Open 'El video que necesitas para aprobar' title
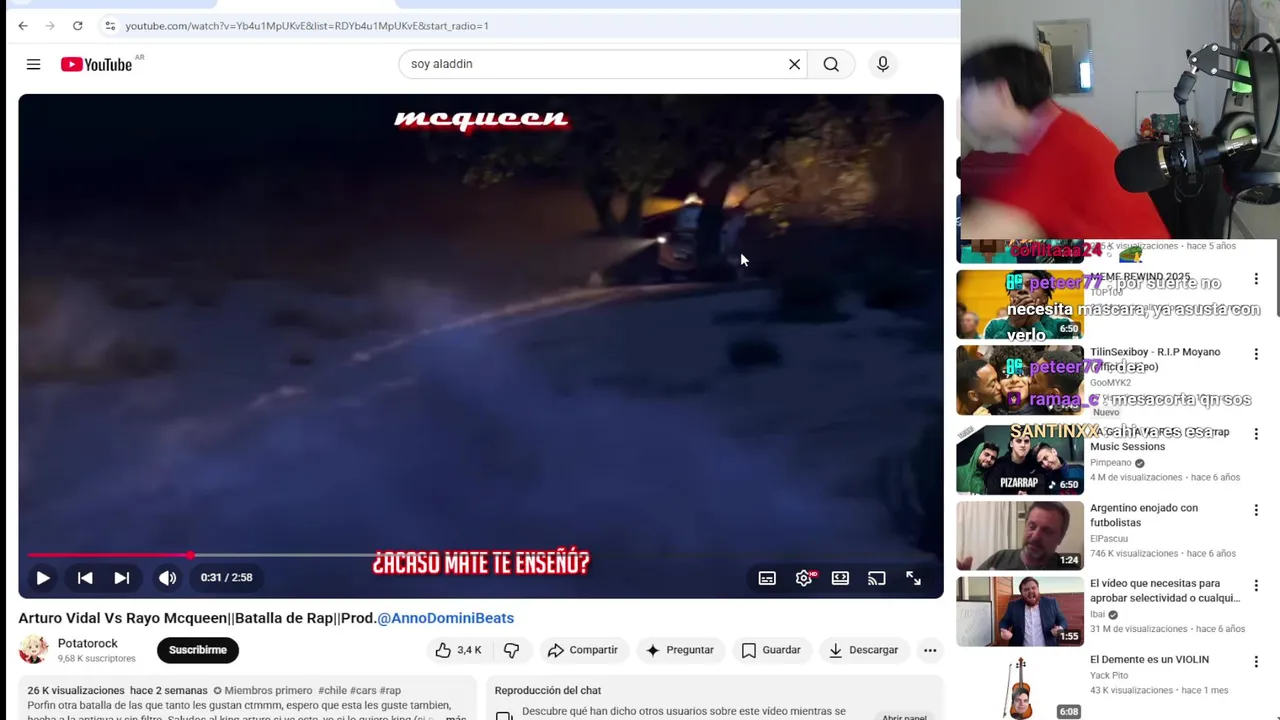 [x=1165, y=590]
